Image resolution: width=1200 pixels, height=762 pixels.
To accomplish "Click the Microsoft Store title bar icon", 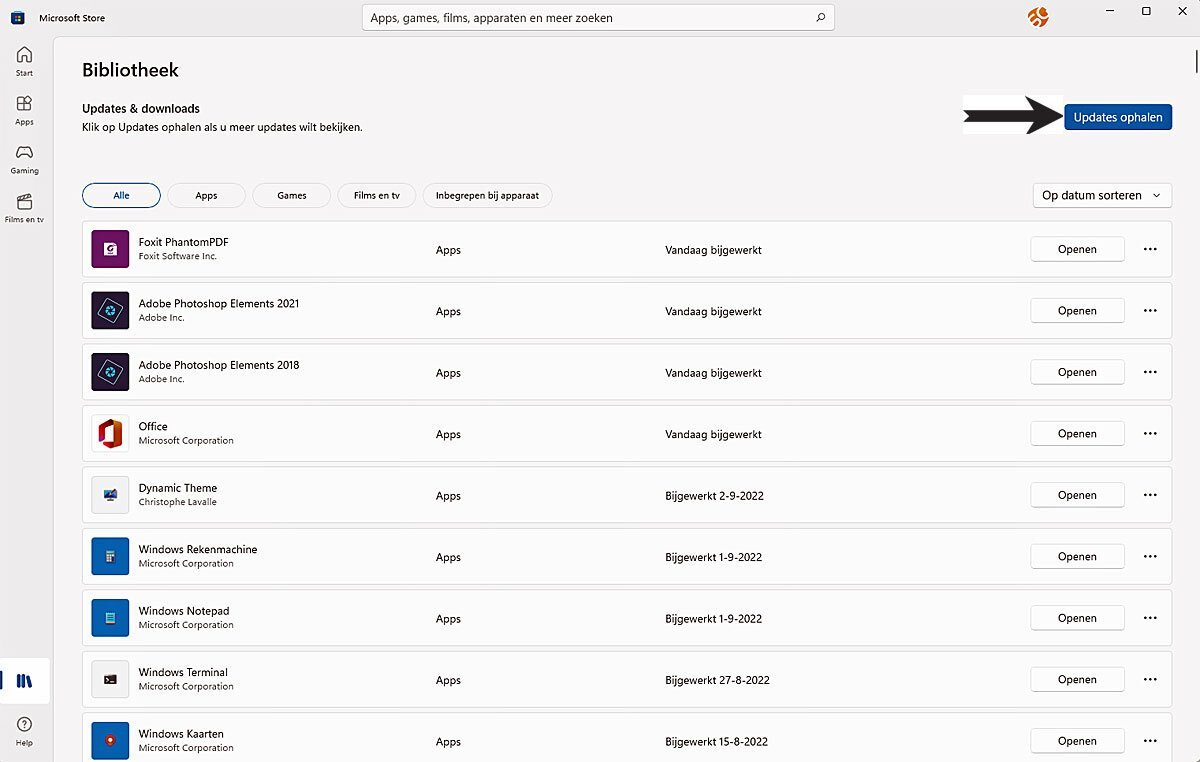I will (18, 18).
